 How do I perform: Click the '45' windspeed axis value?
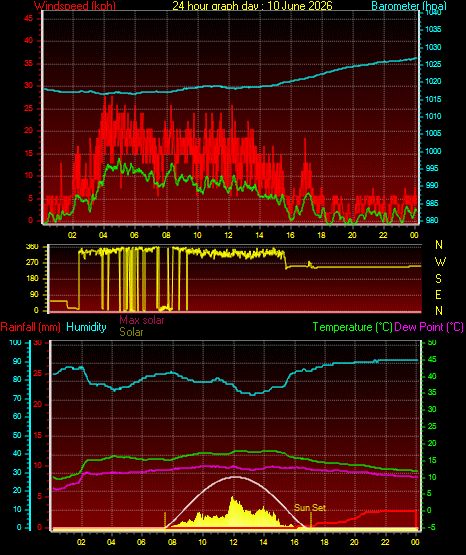pos(28,18)
